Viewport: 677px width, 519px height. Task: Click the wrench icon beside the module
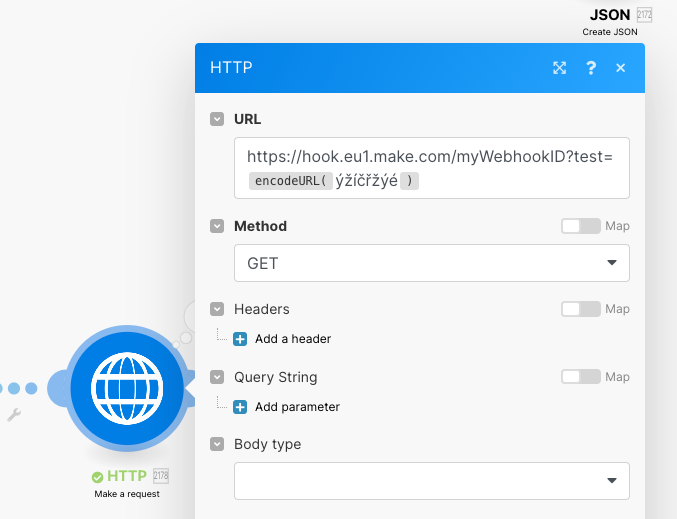(14, 414)
